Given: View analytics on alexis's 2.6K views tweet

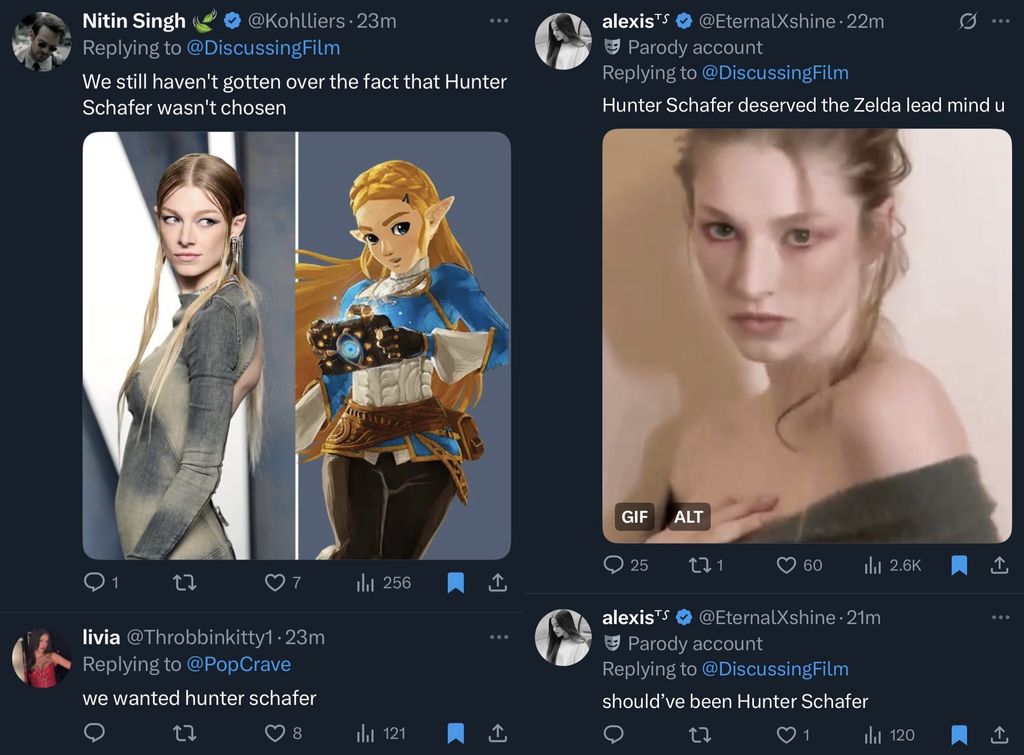Looking at the screenshot, I should (891, 565).
